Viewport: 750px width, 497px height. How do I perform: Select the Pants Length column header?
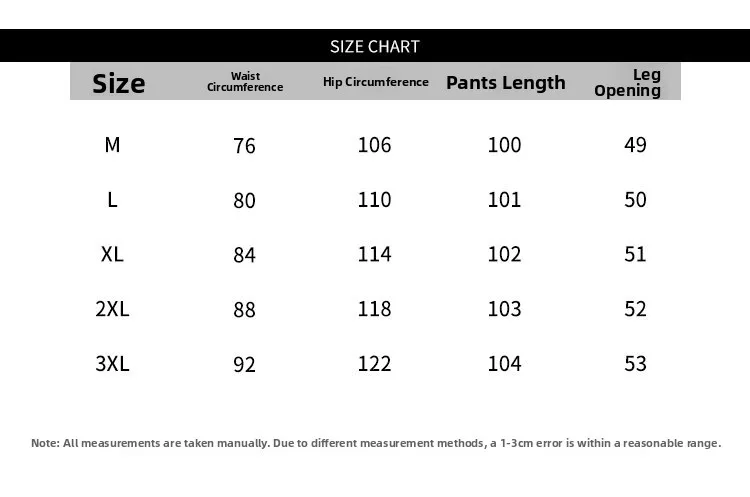(x=506, y=83)
